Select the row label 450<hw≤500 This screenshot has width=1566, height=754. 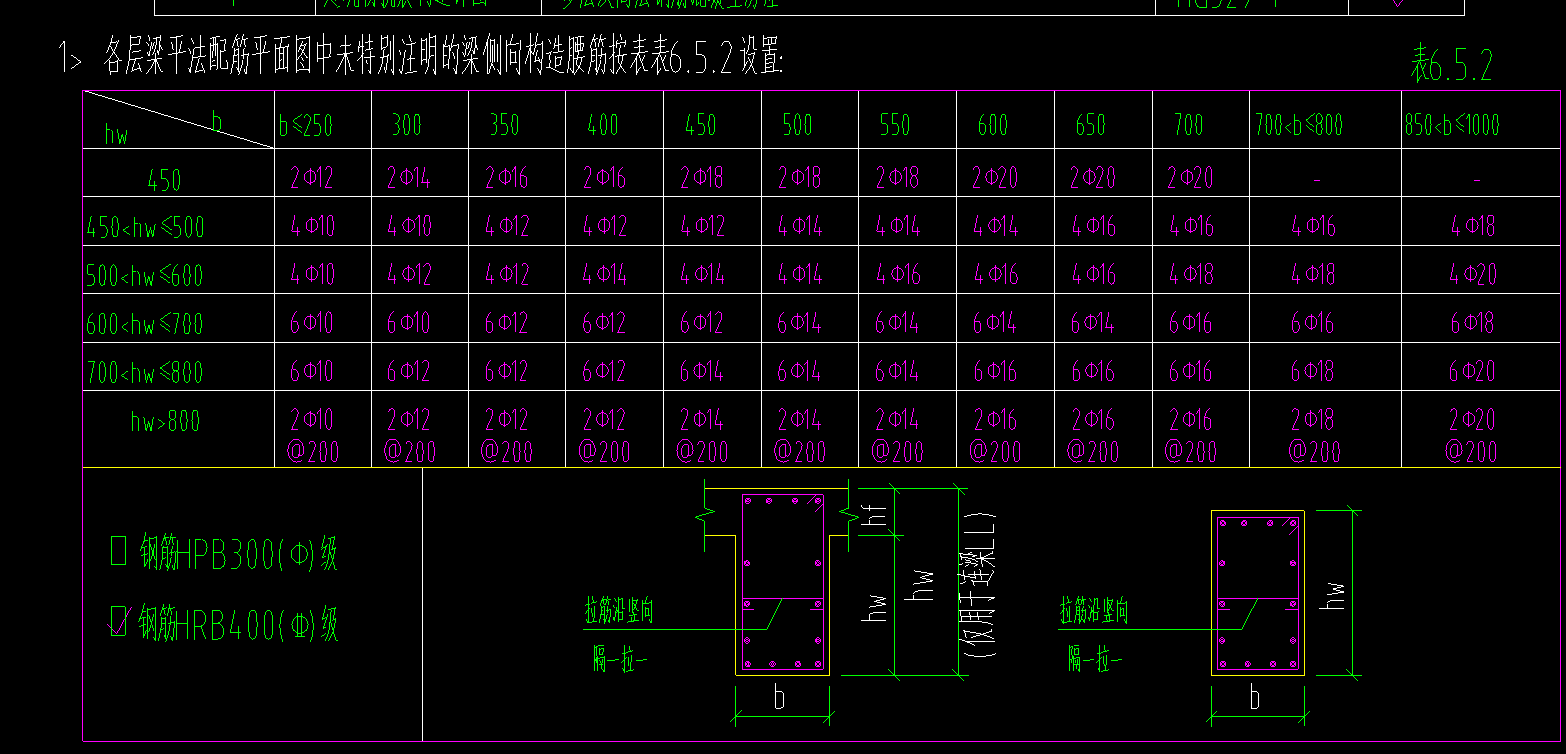pyautogui.click(x=145, y=227)
